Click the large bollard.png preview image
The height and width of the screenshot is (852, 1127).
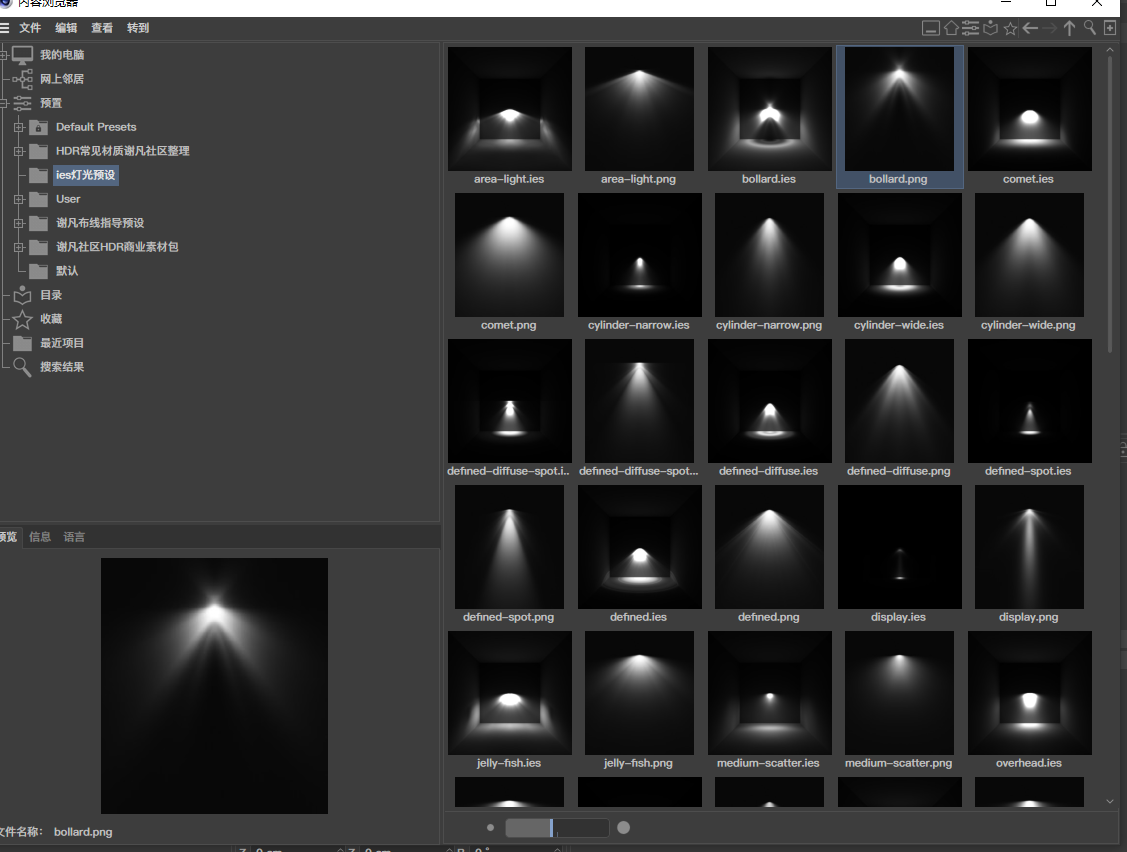(x=214, y=686)
